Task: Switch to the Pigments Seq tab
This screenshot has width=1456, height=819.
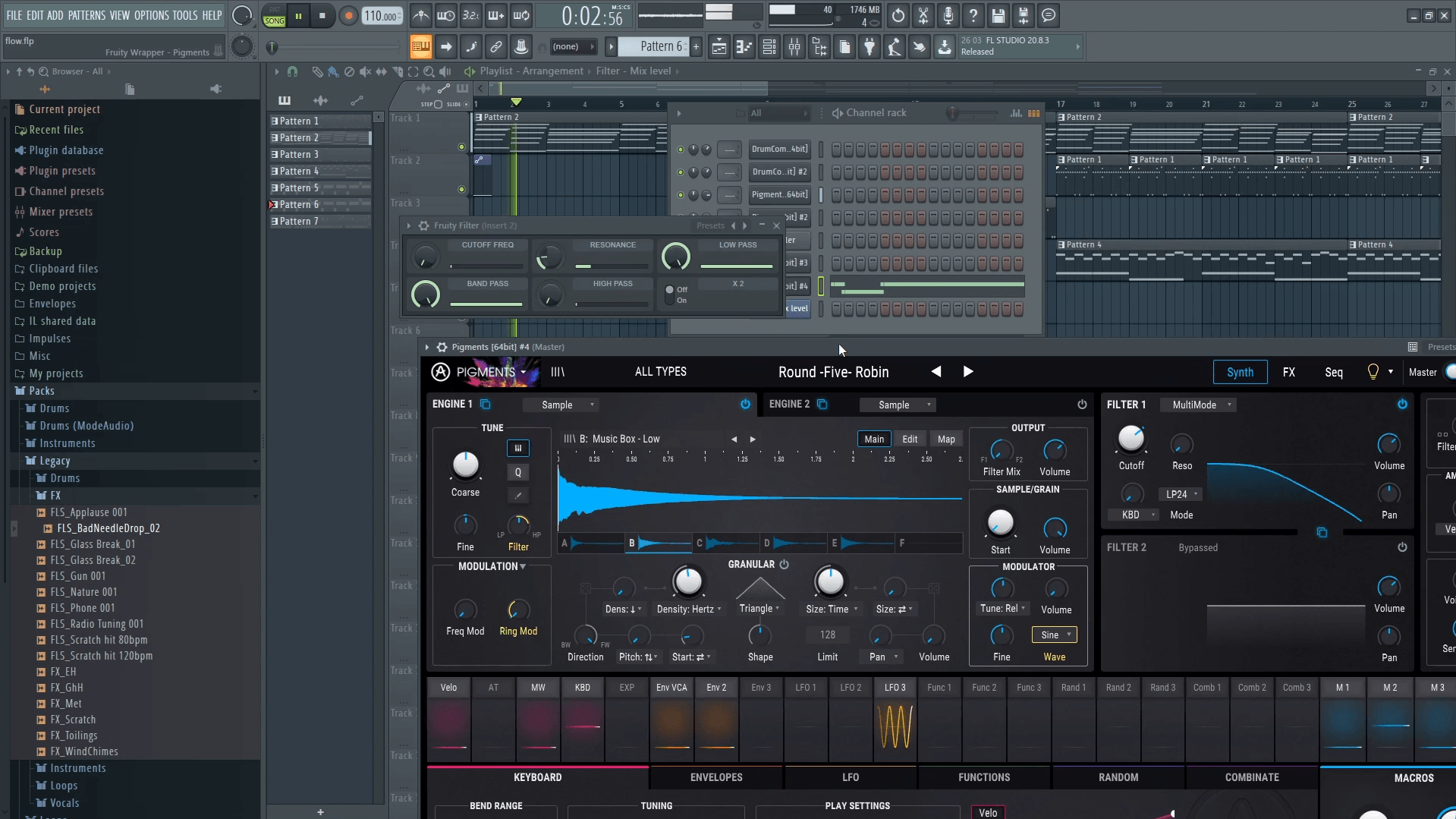Action: click(x=1333, y=372)
